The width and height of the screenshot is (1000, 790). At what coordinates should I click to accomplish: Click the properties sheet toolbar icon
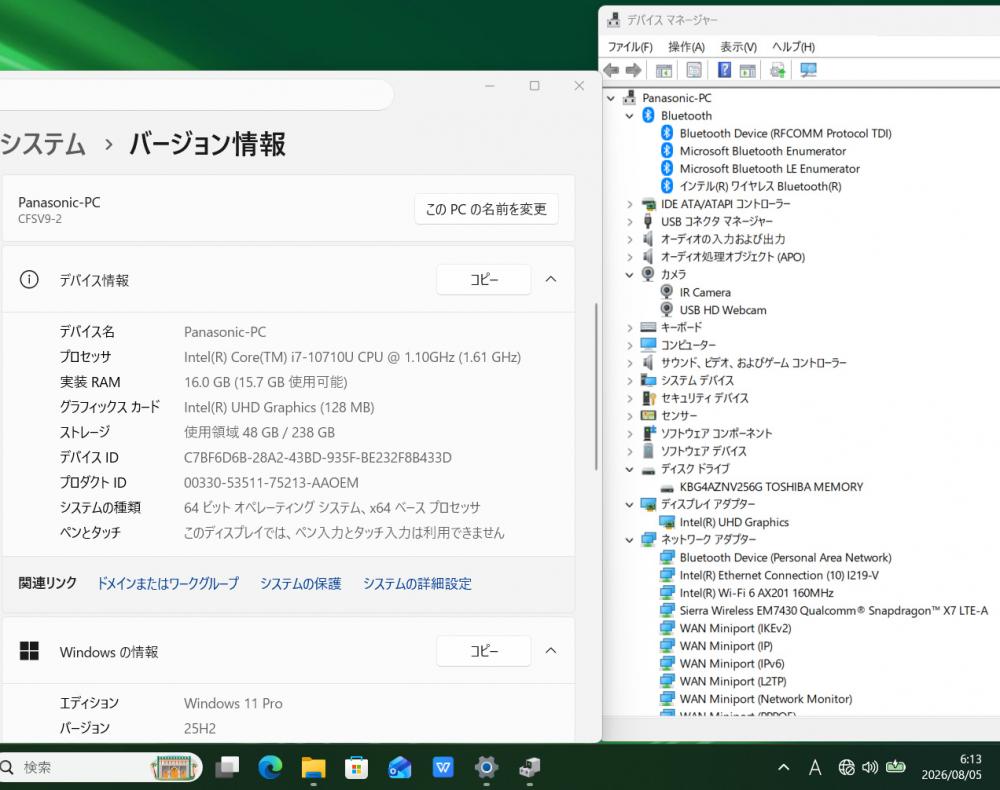pos(694,70)
